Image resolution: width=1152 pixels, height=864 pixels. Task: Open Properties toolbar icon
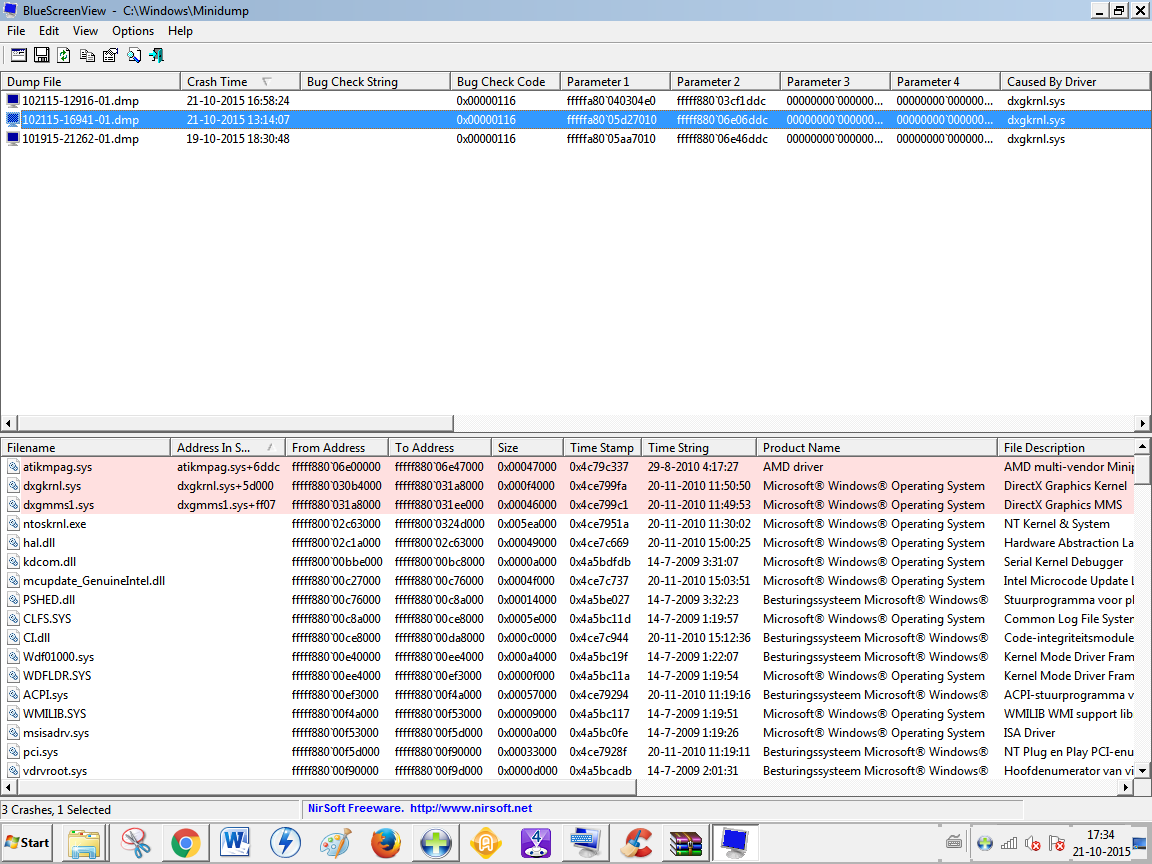point(110,55)
